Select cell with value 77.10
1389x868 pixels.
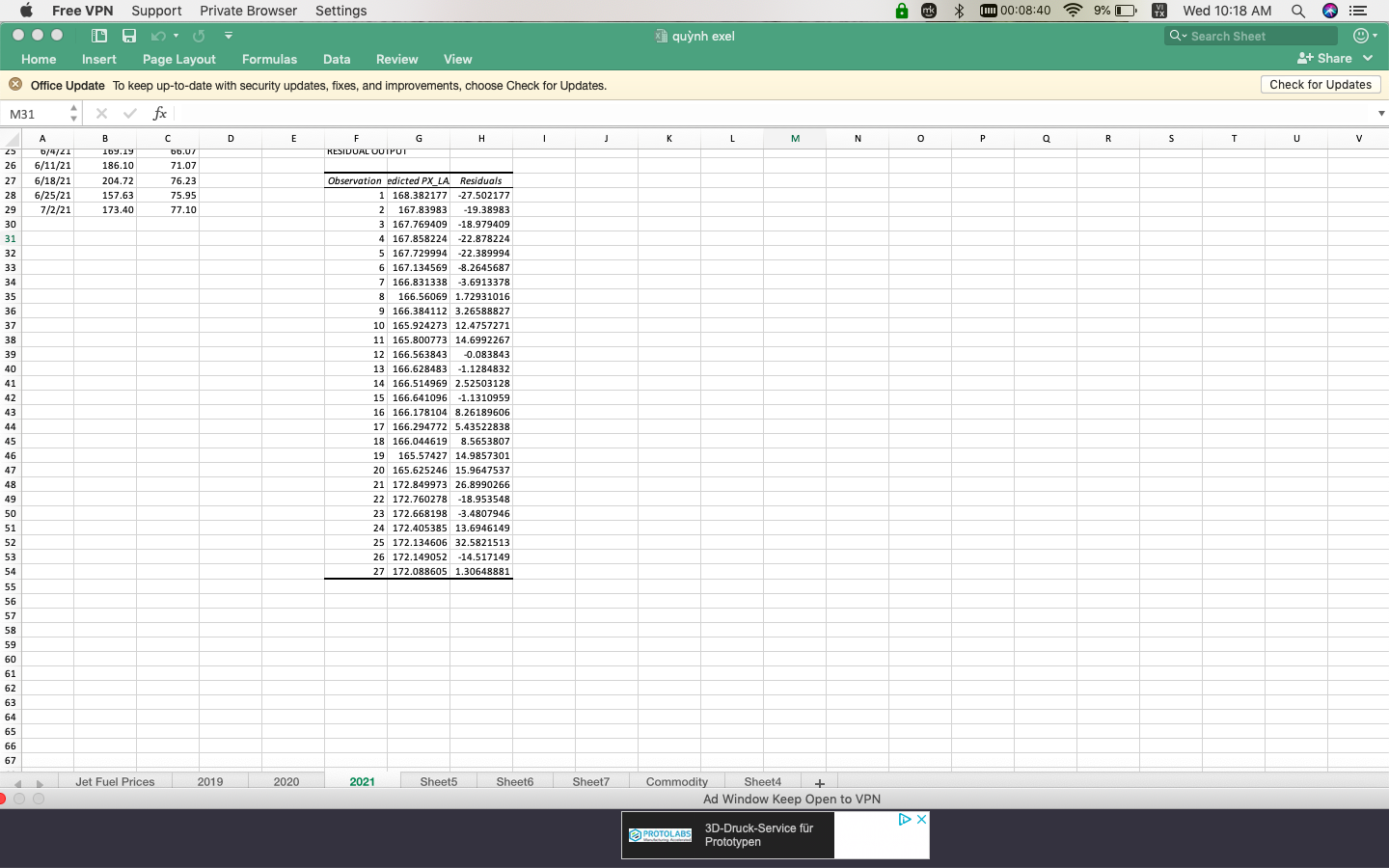click(x=168, y=209)
